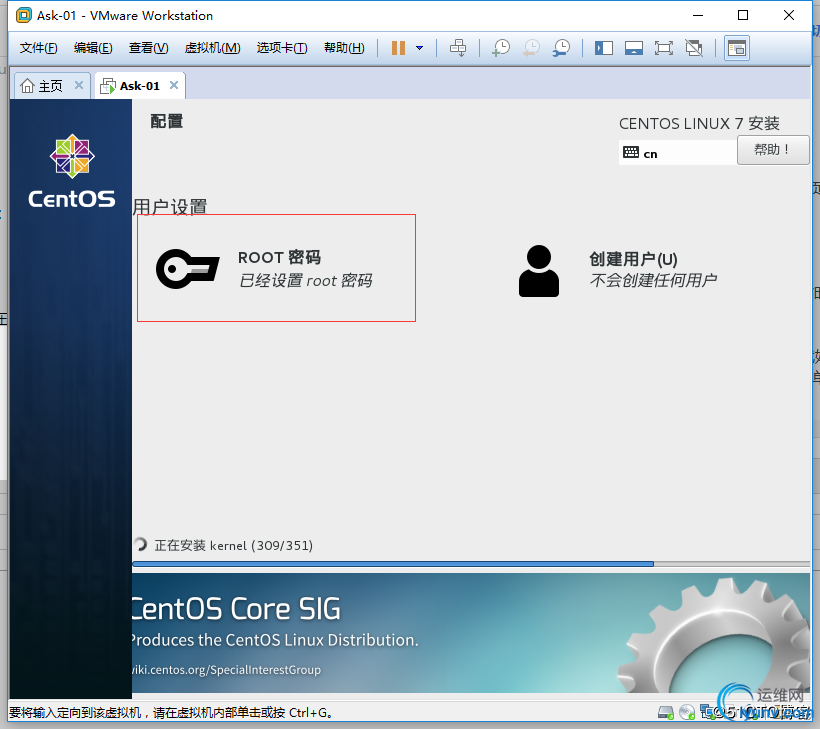This screenshot has width=820, height=729.
Task: Click the 'CENTOS LINUX 7 安装' heading
Action: coord(699,123)
